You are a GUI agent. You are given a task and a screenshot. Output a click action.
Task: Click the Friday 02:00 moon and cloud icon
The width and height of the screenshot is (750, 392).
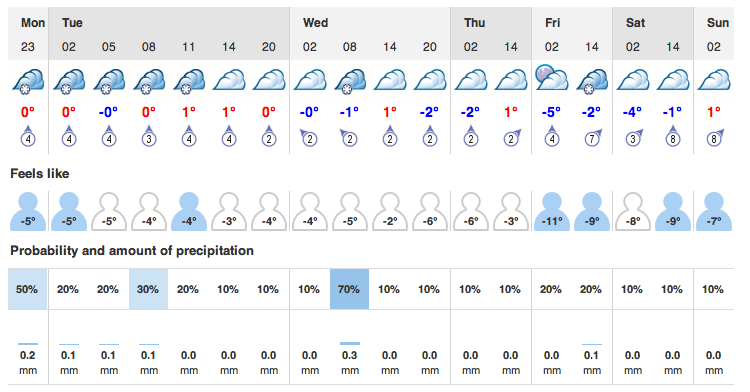tap(551, 78)
